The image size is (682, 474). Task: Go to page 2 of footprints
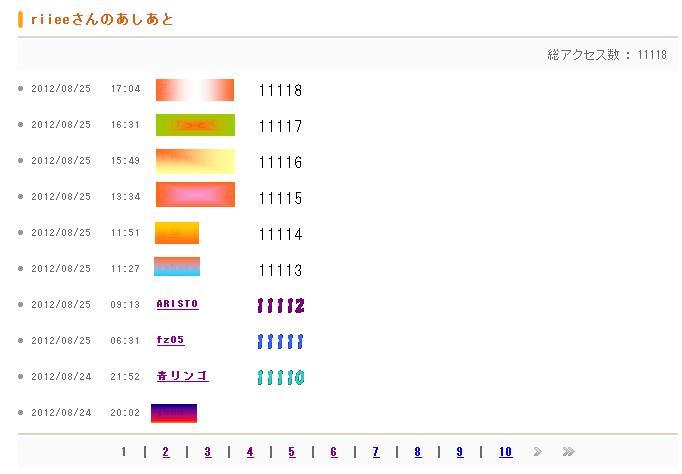click(166, 452)
